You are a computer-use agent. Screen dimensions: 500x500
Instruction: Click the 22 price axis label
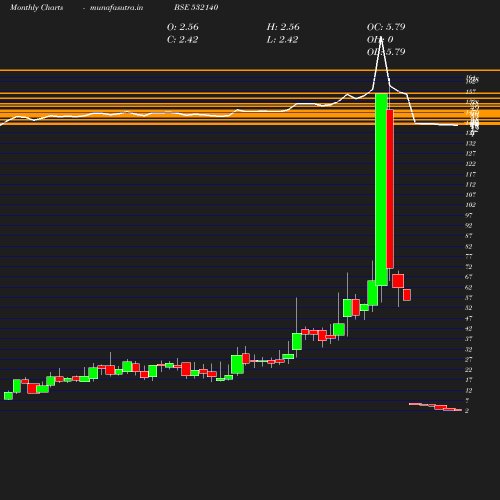coord(469,370)
